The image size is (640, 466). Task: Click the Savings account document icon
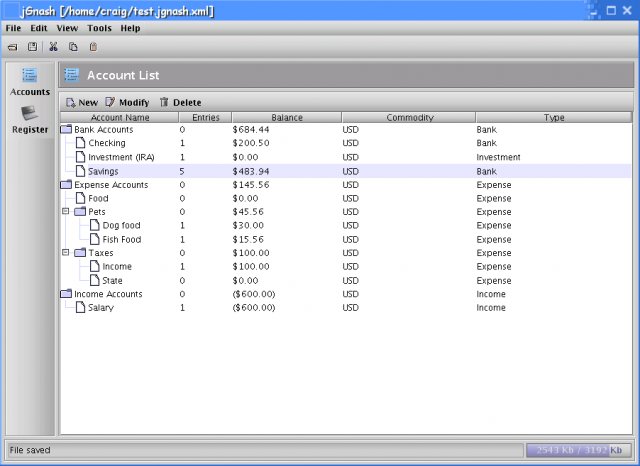click(x=81, y=171)
